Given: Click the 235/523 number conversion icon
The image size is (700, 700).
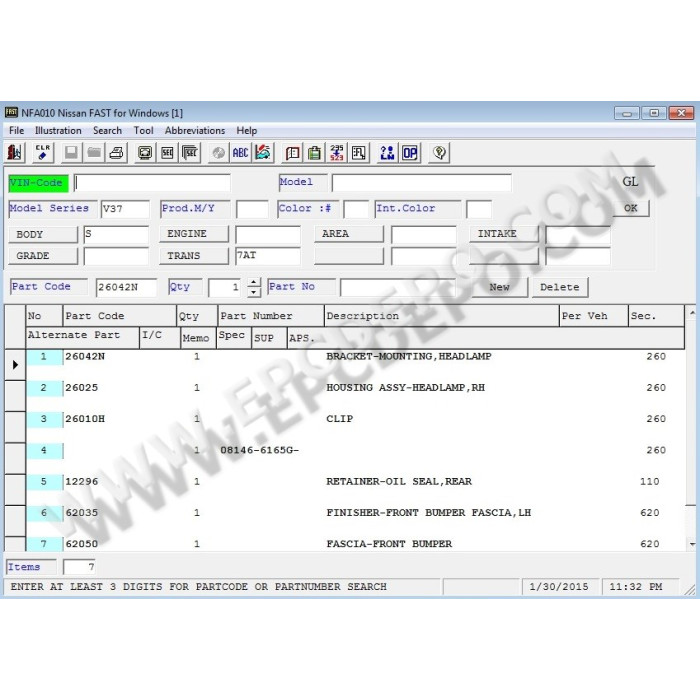Looking at the screenshot, I should [337, 153].
